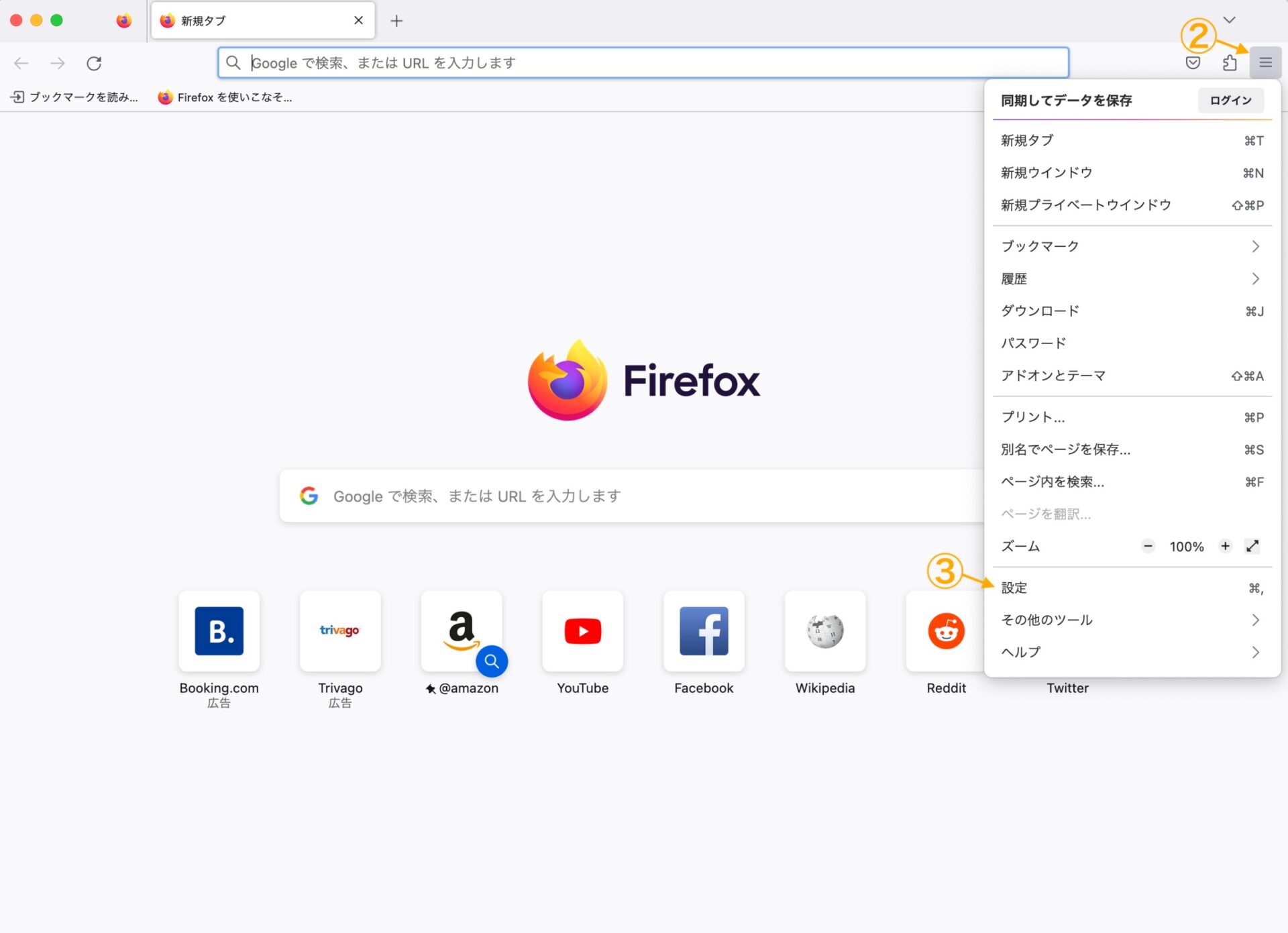Image resolution: width=1288 pixels, height=933 pixels.
Task: Open the hamburger application menu button
Action: 1265,63
